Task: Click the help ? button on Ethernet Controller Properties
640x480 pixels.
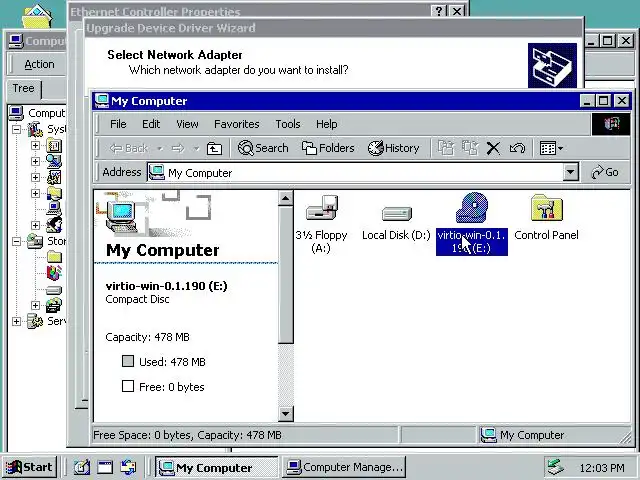Action: 439,11
